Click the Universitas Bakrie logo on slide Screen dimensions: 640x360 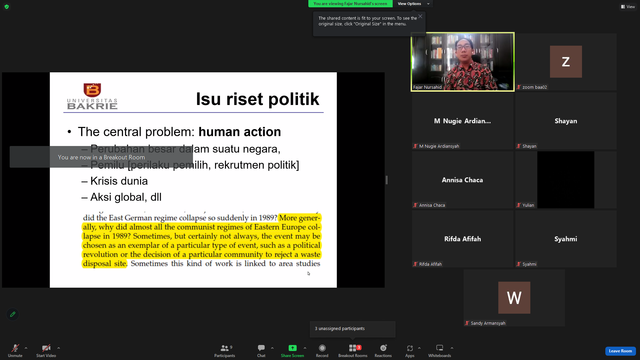tap(92, 96)
